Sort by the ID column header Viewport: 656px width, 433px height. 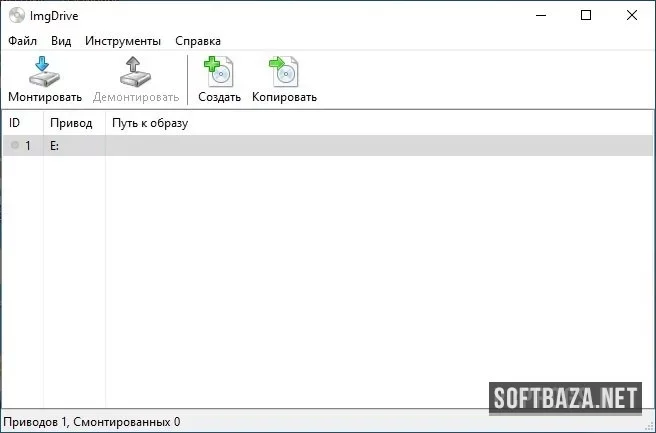23,123
